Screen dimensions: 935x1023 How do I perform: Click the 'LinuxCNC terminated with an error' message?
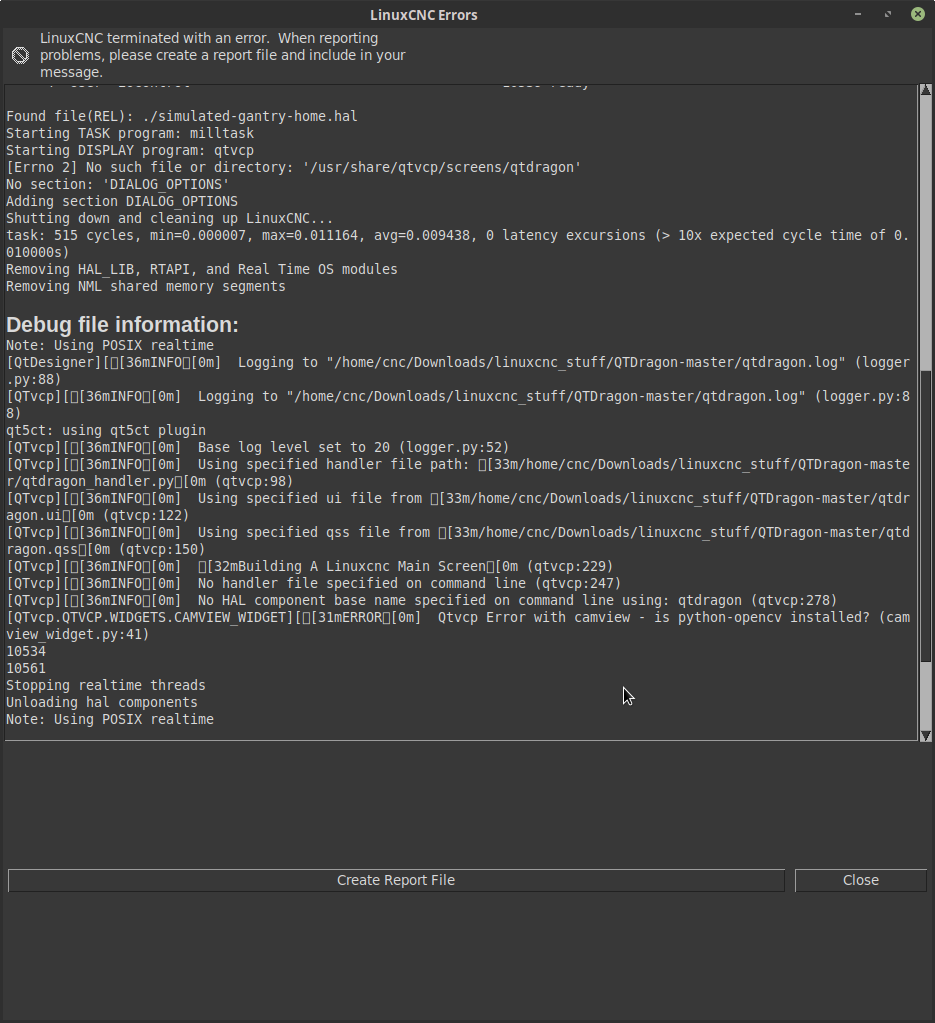click(222, 55)
